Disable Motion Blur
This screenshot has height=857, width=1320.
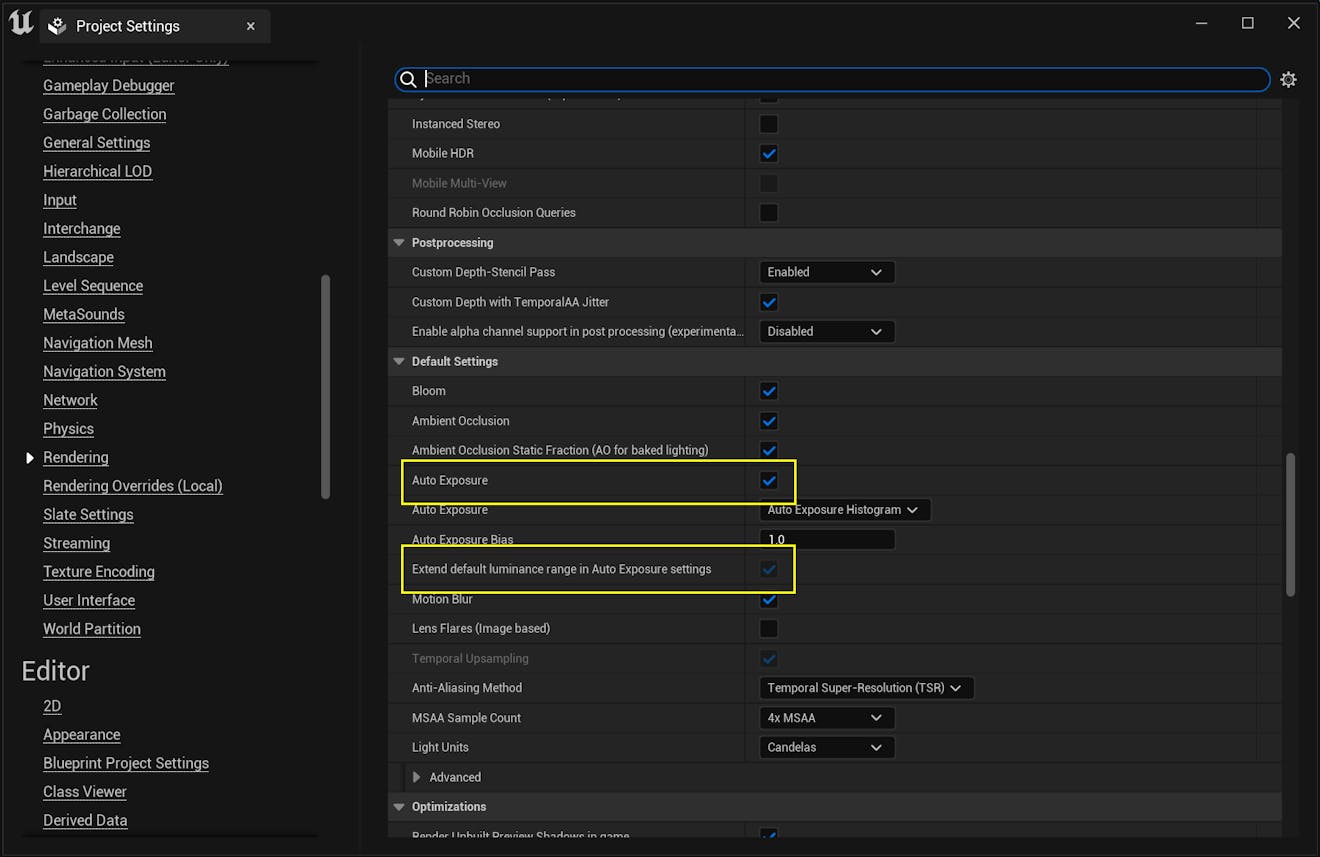point(768,599)
